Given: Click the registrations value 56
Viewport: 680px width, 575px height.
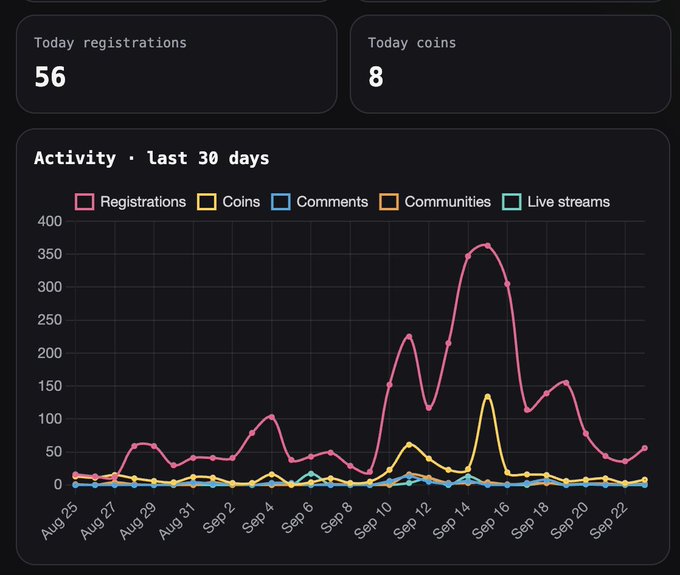Looking at the screenshot, I should tap(50, 77).
